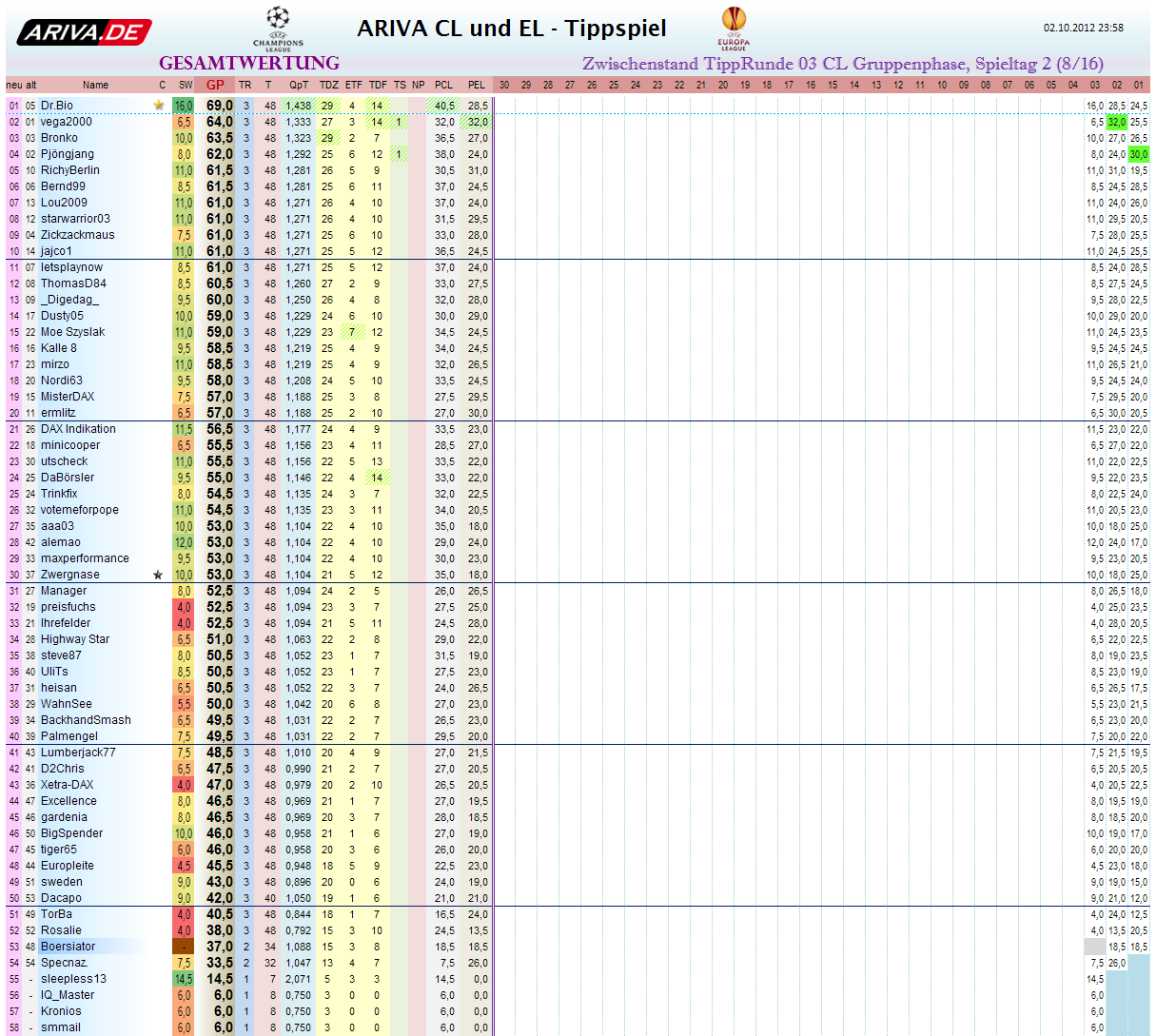1156x1036 pixels.
Task: Select player name sleepless13
Action: (73, 979)
